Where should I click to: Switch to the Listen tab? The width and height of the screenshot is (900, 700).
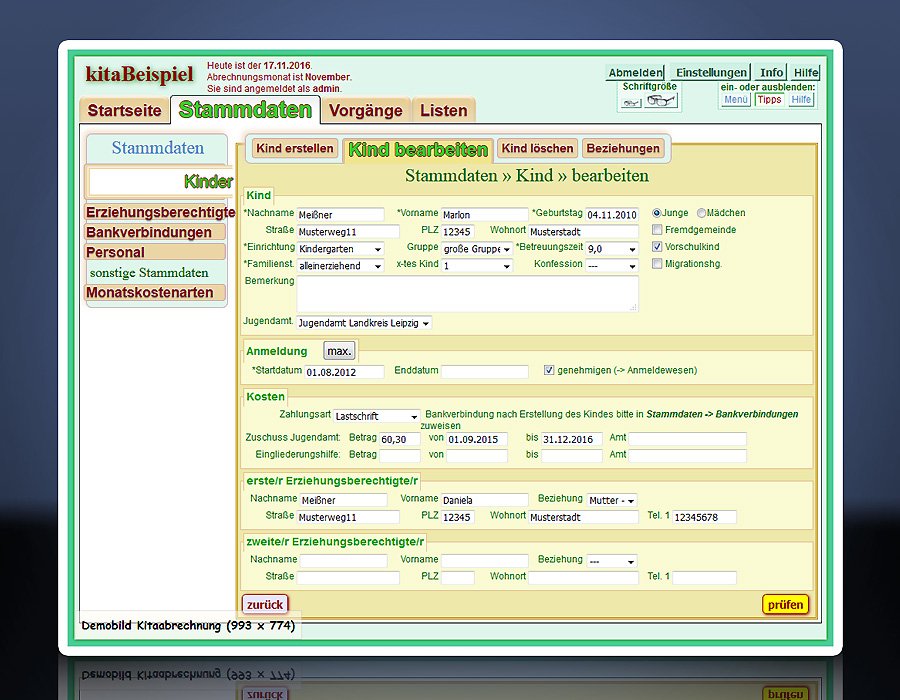444,110
